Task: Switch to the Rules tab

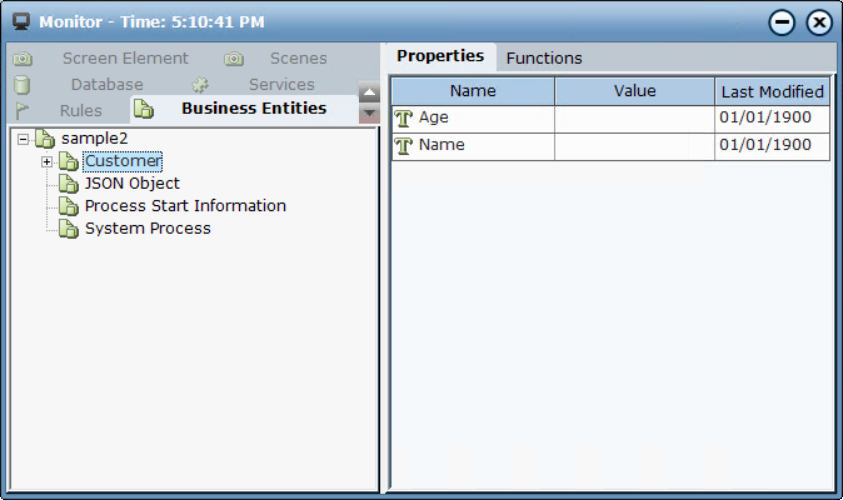Action: (80, 110)
